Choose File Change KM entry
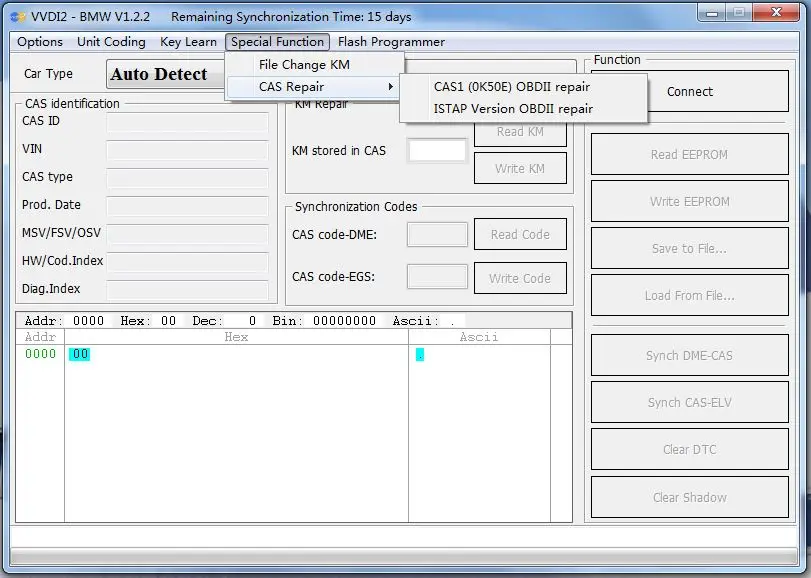Viewport: 811px width, 578px height. click(314, 65)
